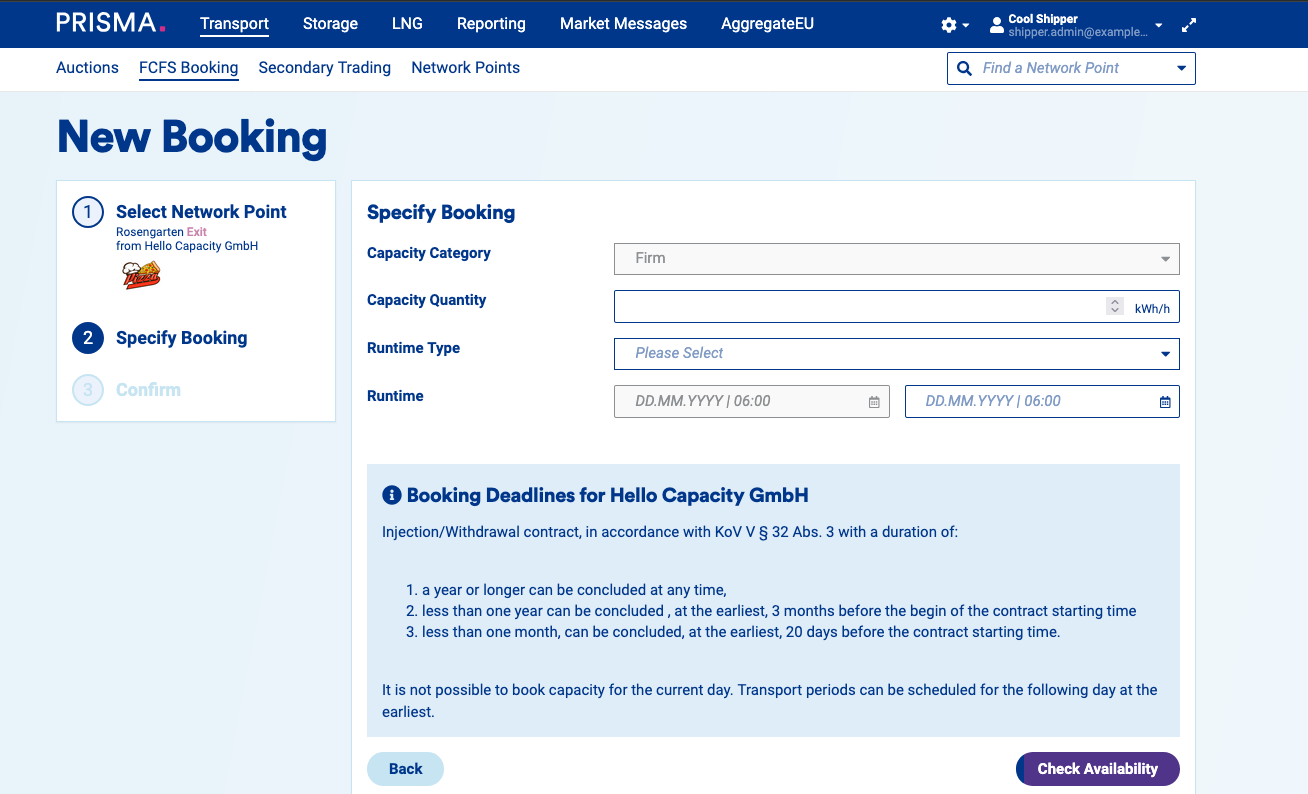Open the Transport menu
1308x794 pixels.
(234, 24)
